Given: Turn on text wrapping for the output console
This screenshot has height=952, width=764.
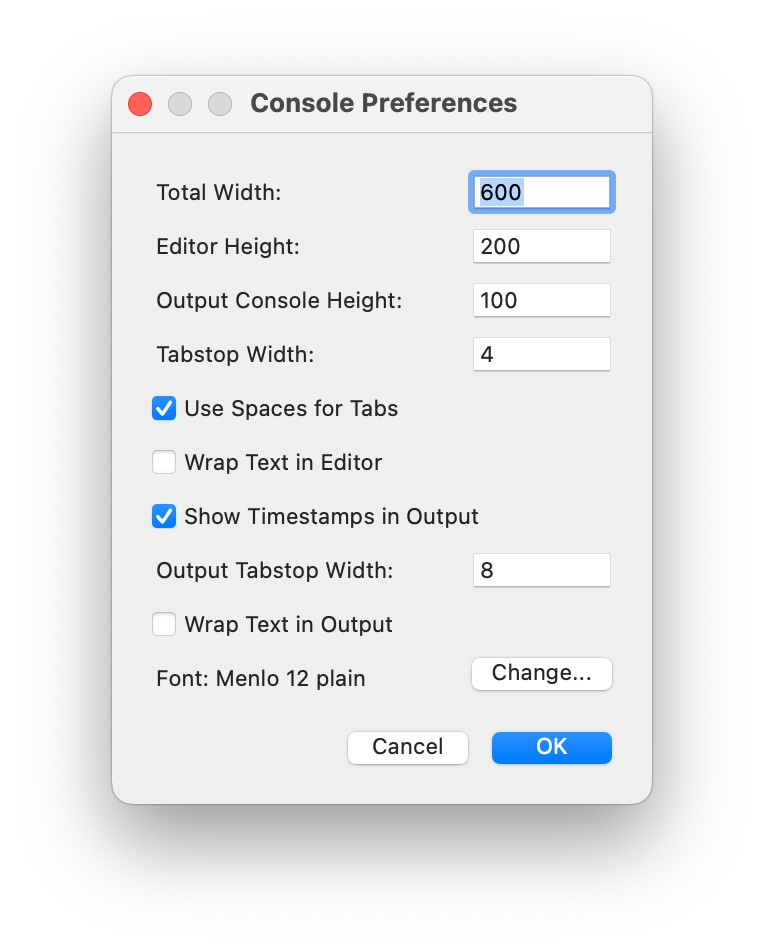Looking at the screenshot, I should (x=164, y=624).
